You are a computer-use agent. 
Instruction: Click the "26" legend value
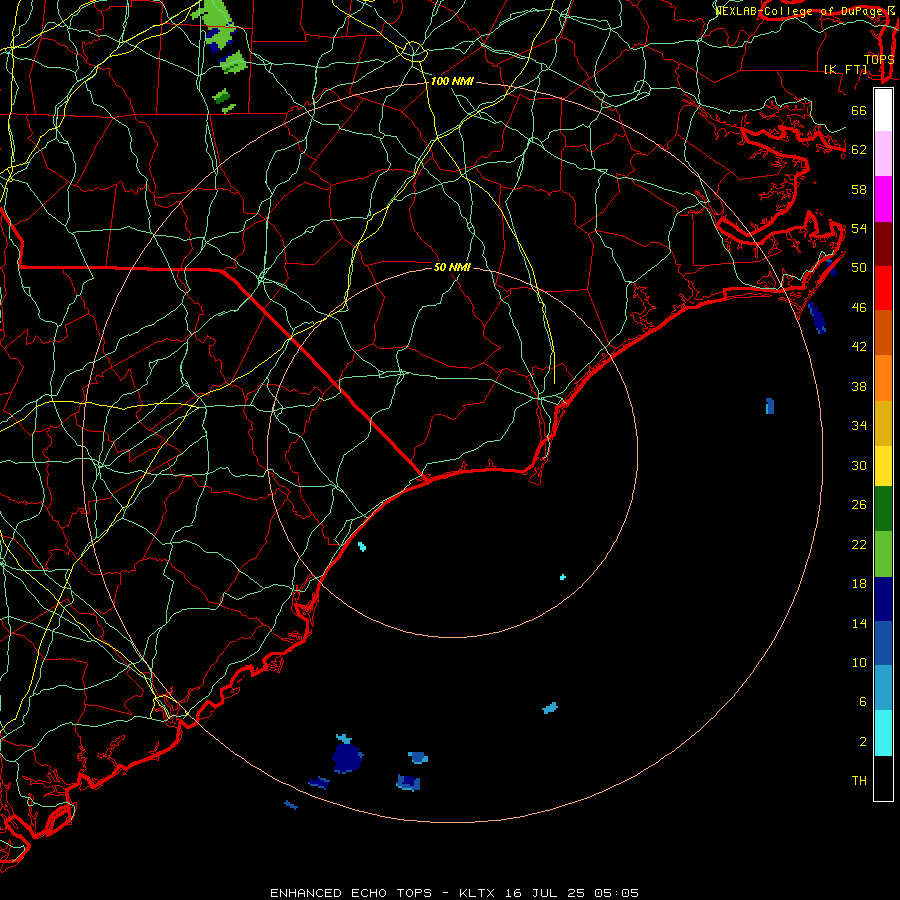pos(859,505)
